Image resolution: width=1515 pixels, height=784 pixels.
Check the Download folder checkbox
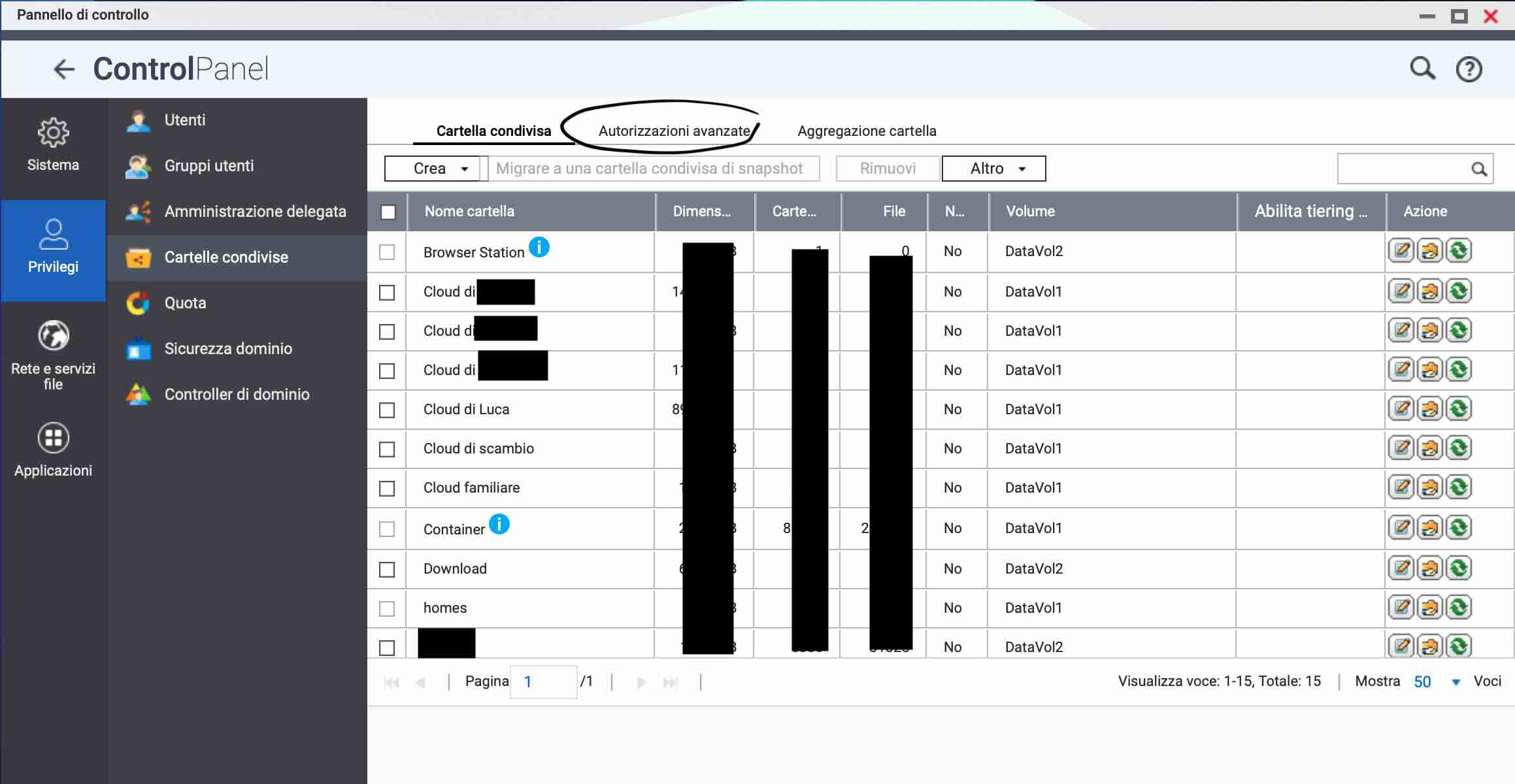click(x=387, y=570)
